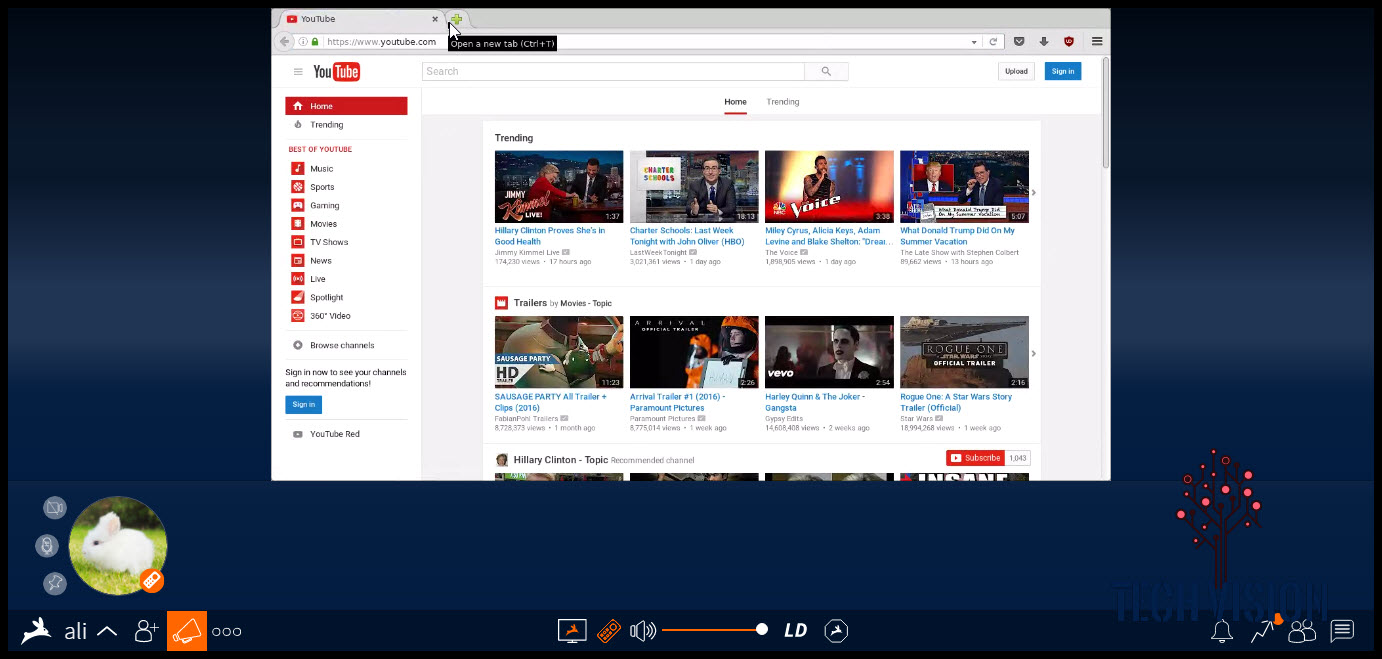Screen dimensions: 1382x659
Task: Click the YouTube search magnifier button
Action: pos(826,71)
